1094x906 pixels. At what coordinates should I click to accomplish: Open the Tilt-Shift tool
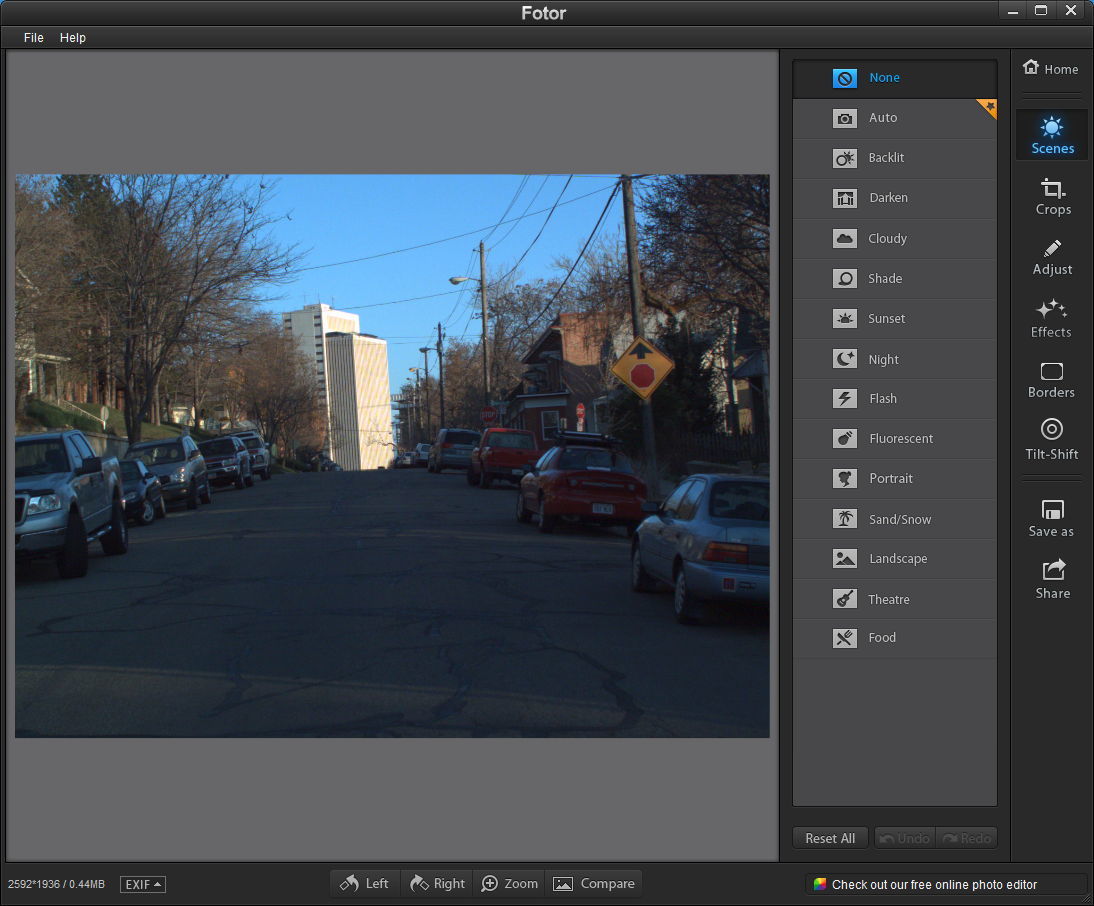tap(1051, 441)
